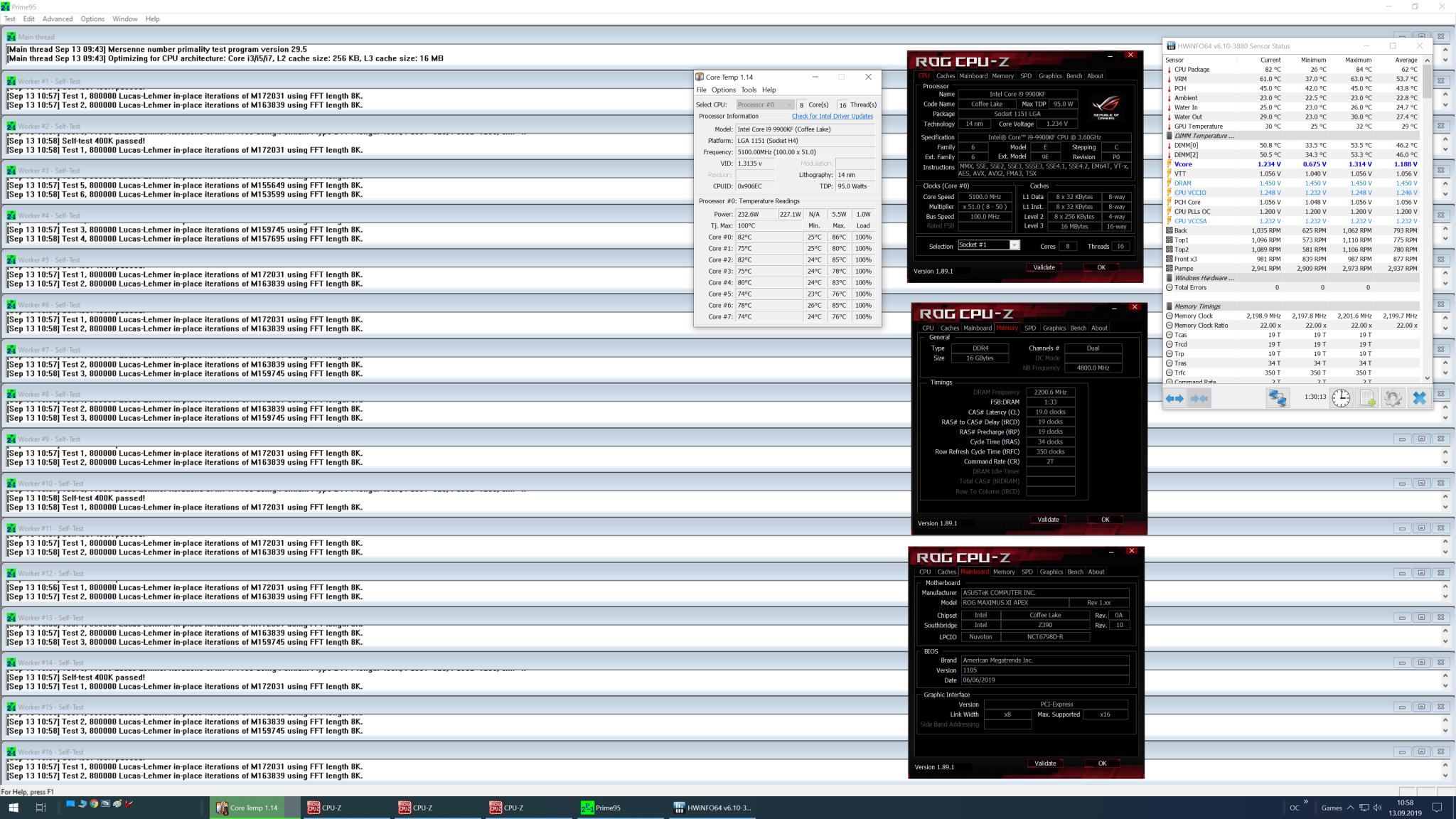The width and height of the screenshot is (1456, 819).
Task: Reset HWiNFO elapsed time clock icon
Action: [1341, 398]
